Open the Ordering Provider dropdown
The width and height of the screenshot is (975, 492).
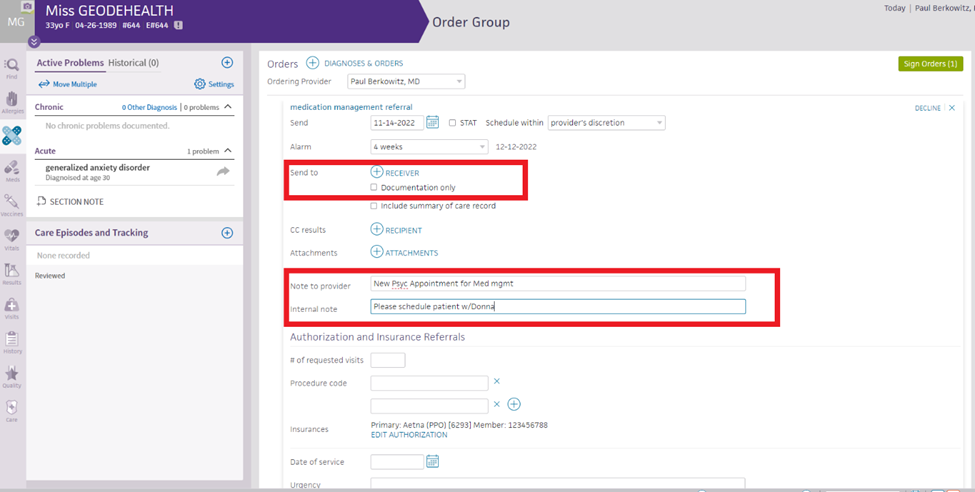[406, 81]
